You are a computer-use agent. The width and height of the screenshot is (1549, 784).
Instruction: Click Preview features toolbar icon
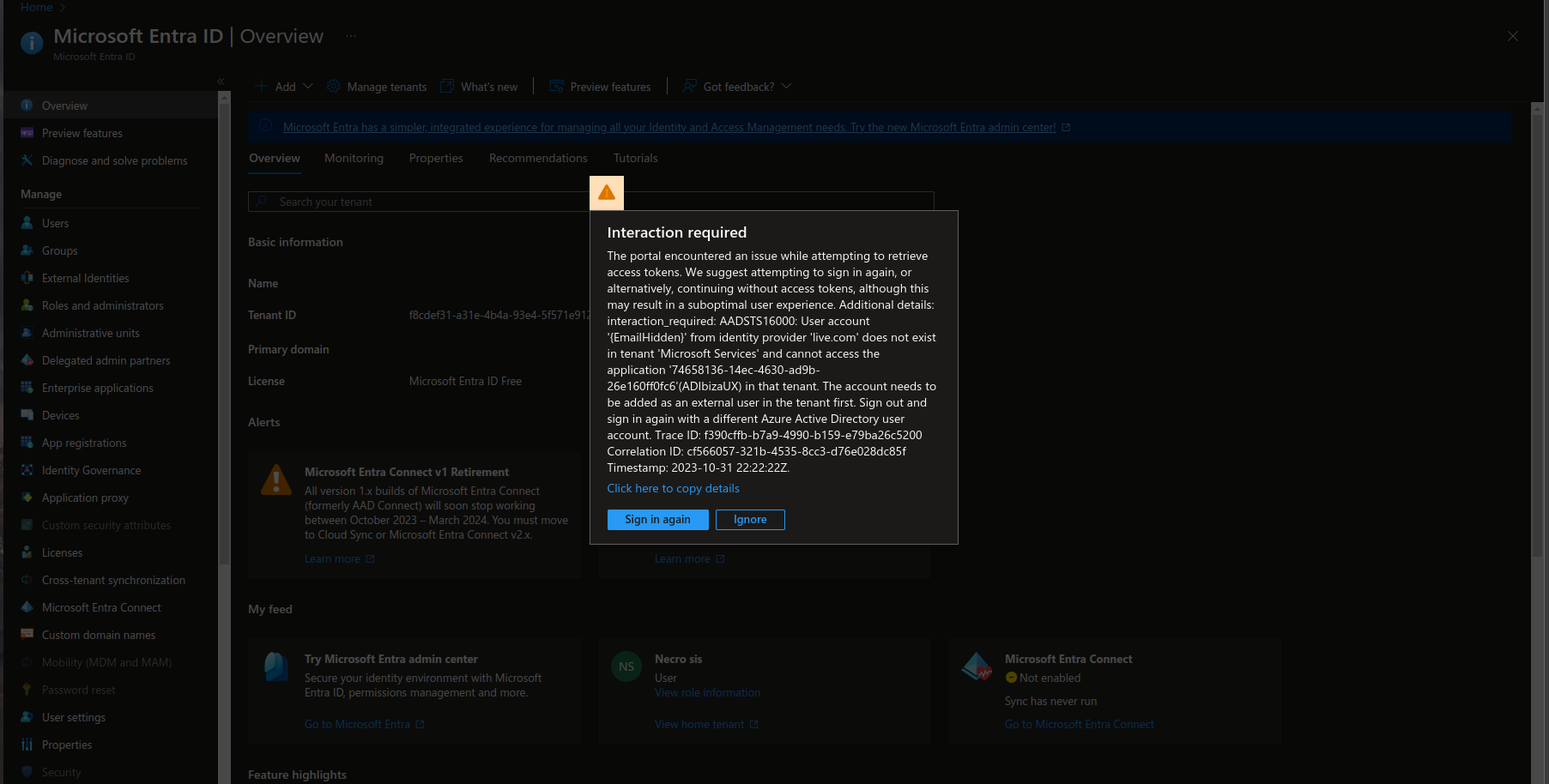coord(556,87)
